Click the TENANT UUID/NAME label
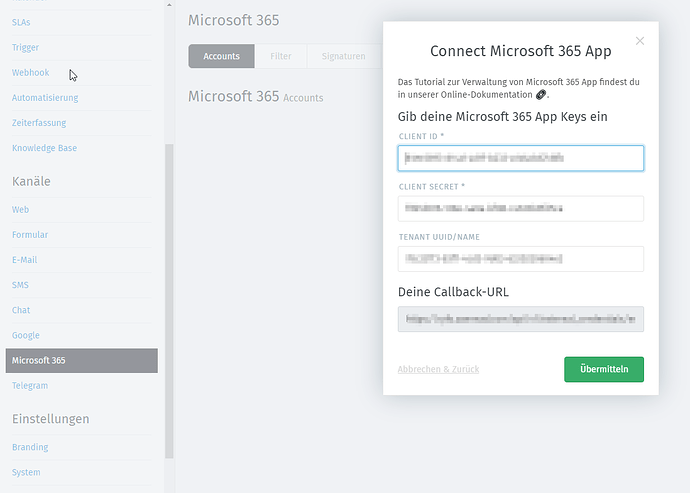 (x=439, y=237)
